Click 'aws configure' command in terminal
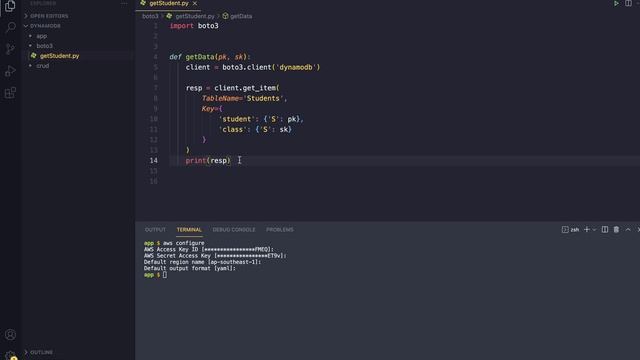The width and height of the screenshot is (640, 360). tap(184, 243)
